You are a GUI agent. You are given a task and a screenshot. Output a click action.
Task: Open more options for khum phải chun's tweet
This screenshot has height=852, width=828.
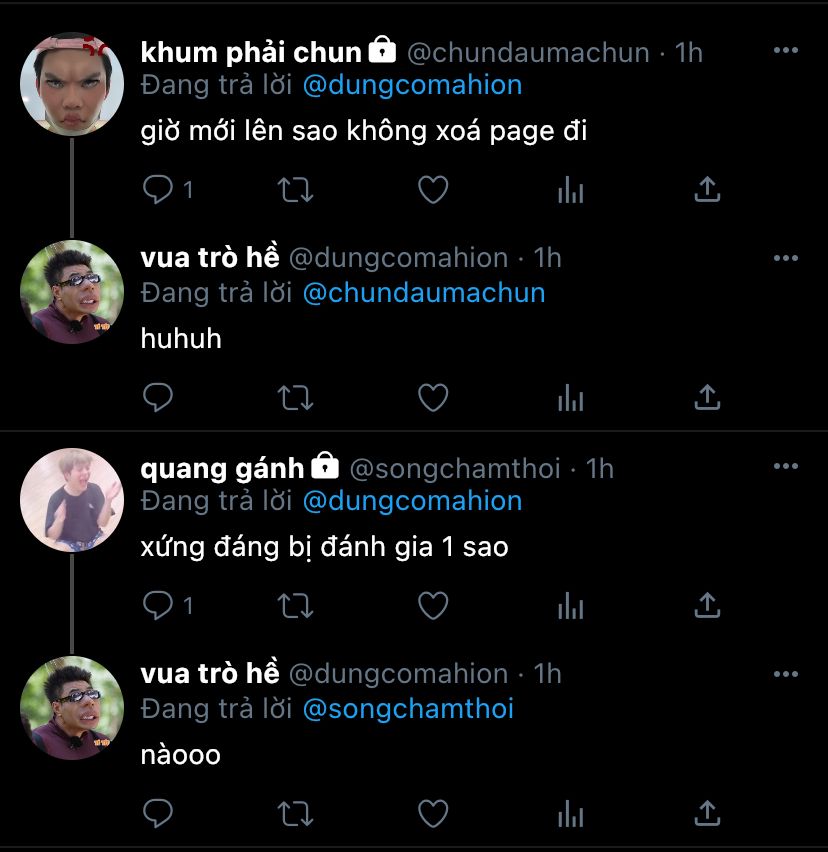(x=786, y=50)
